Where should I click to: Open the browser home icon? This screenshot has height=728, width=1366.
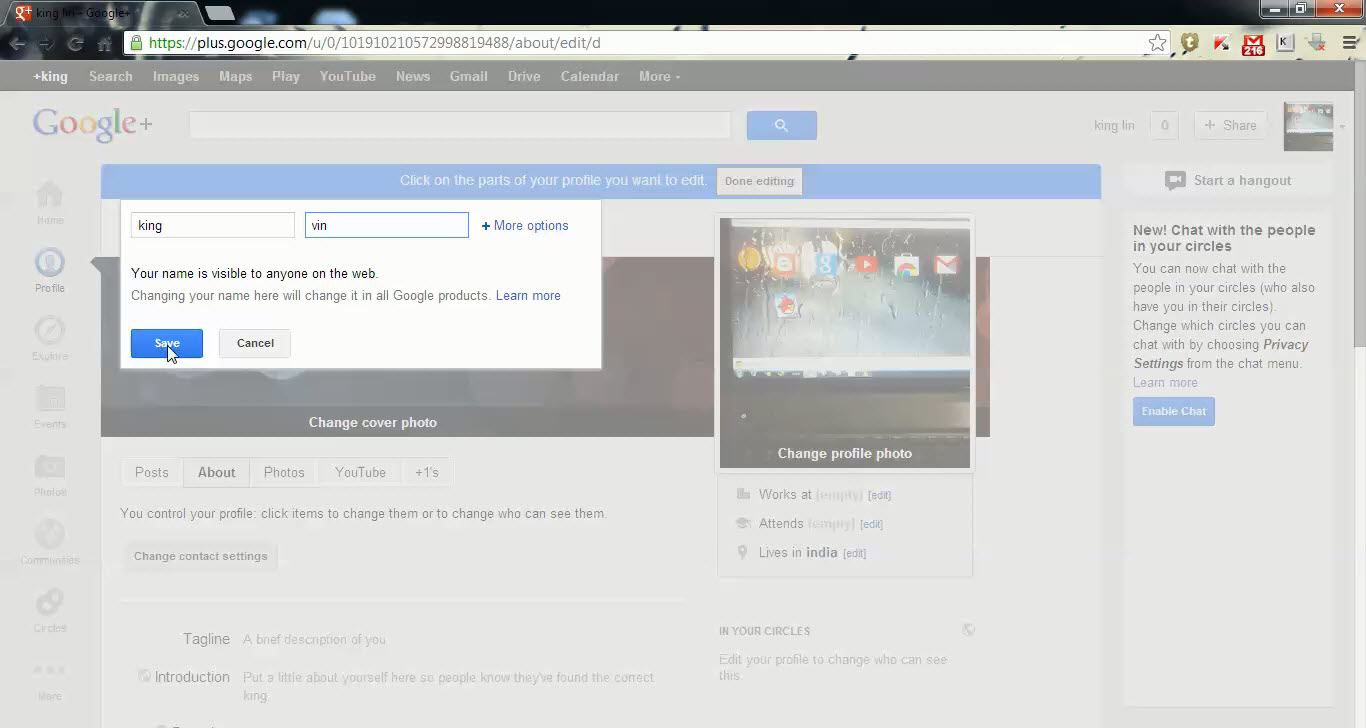(x=104, y=43)
